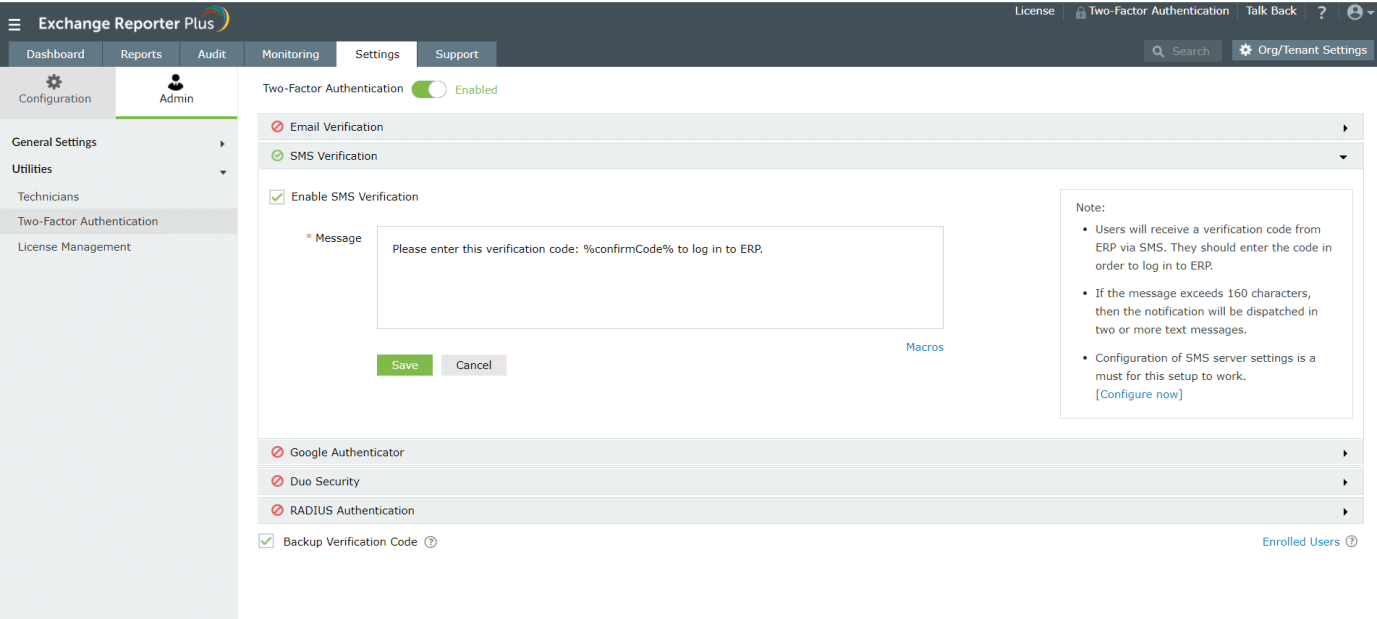
Task: Collapse Utilities sidebar arrow
Action: pyautogui.click(x=223, y=172)
